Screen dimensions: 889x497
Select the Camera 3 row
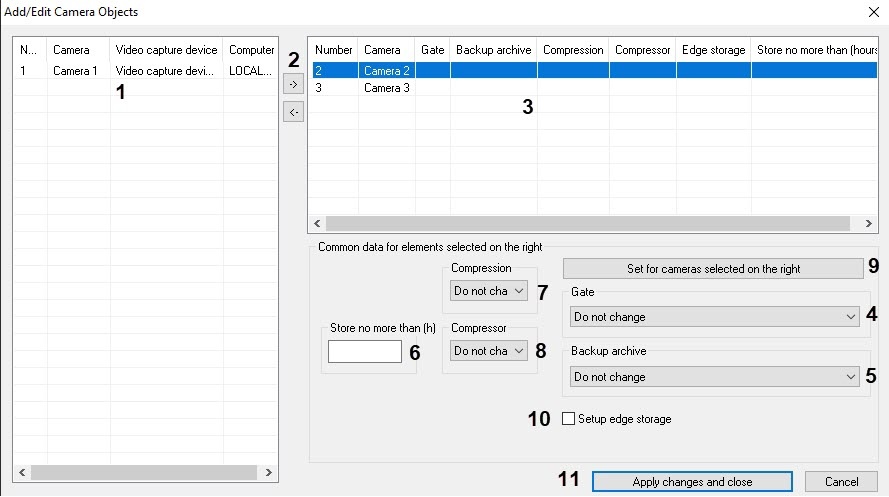pyautogui.click(x=386, y=88)
